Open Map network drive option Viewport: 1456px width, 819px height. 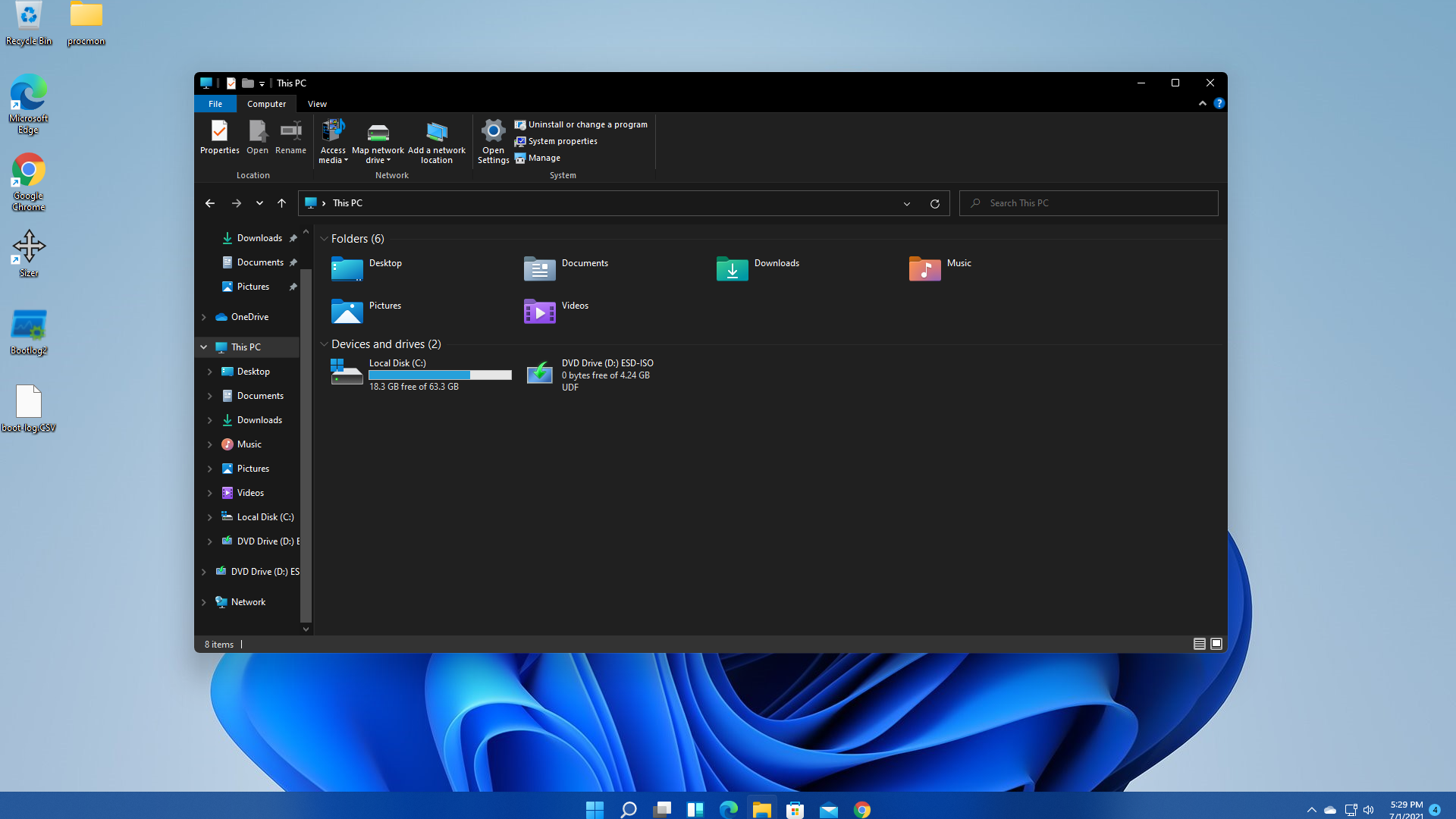point(378,142)
